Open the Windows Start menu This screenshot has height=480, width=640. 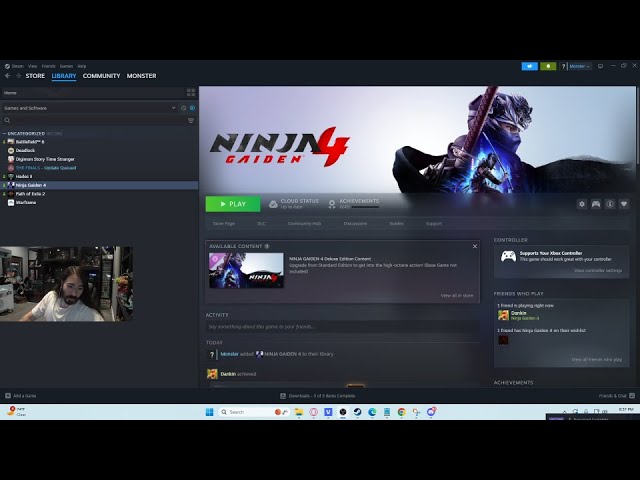point(209,412)
